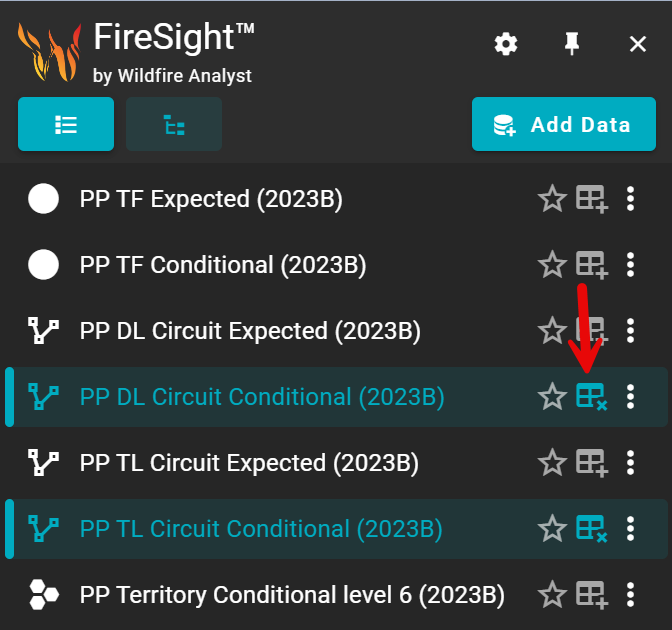
Task: Switch to the tree hierarchy view tab
Action: (174, 125)
